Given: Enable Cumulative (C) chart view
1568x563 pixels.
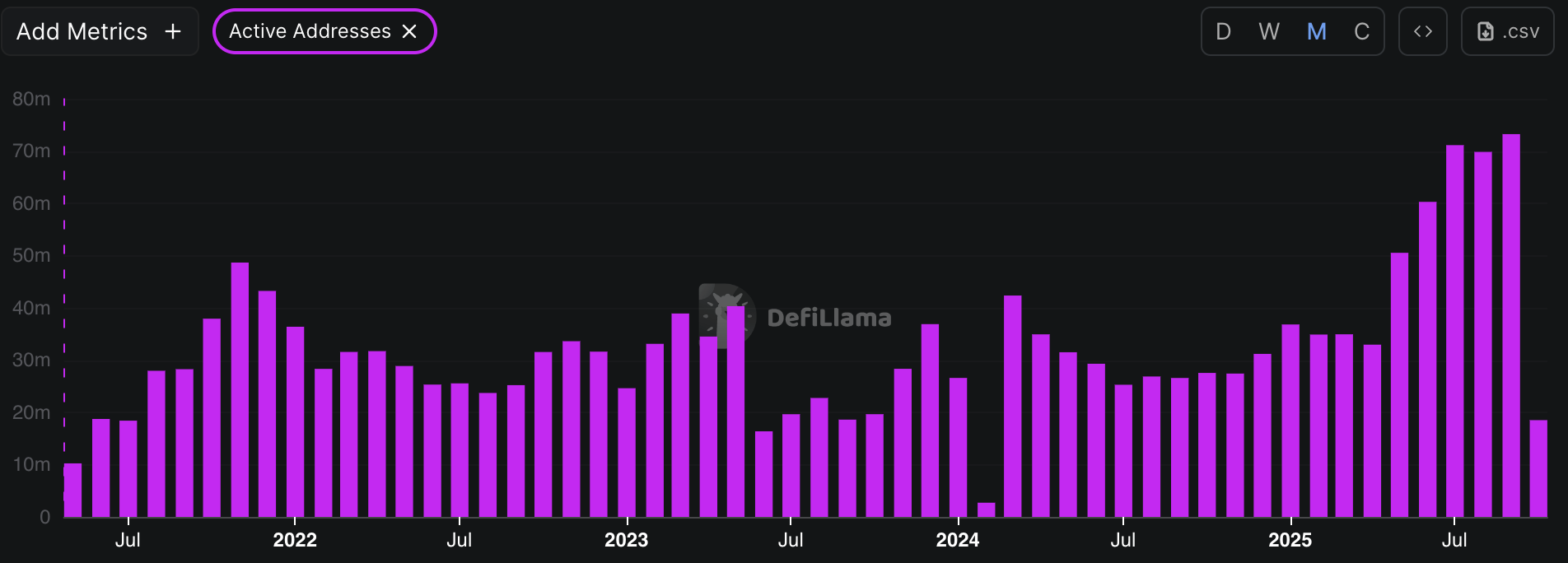Looking at the screenshot, I should [1361, 31].
